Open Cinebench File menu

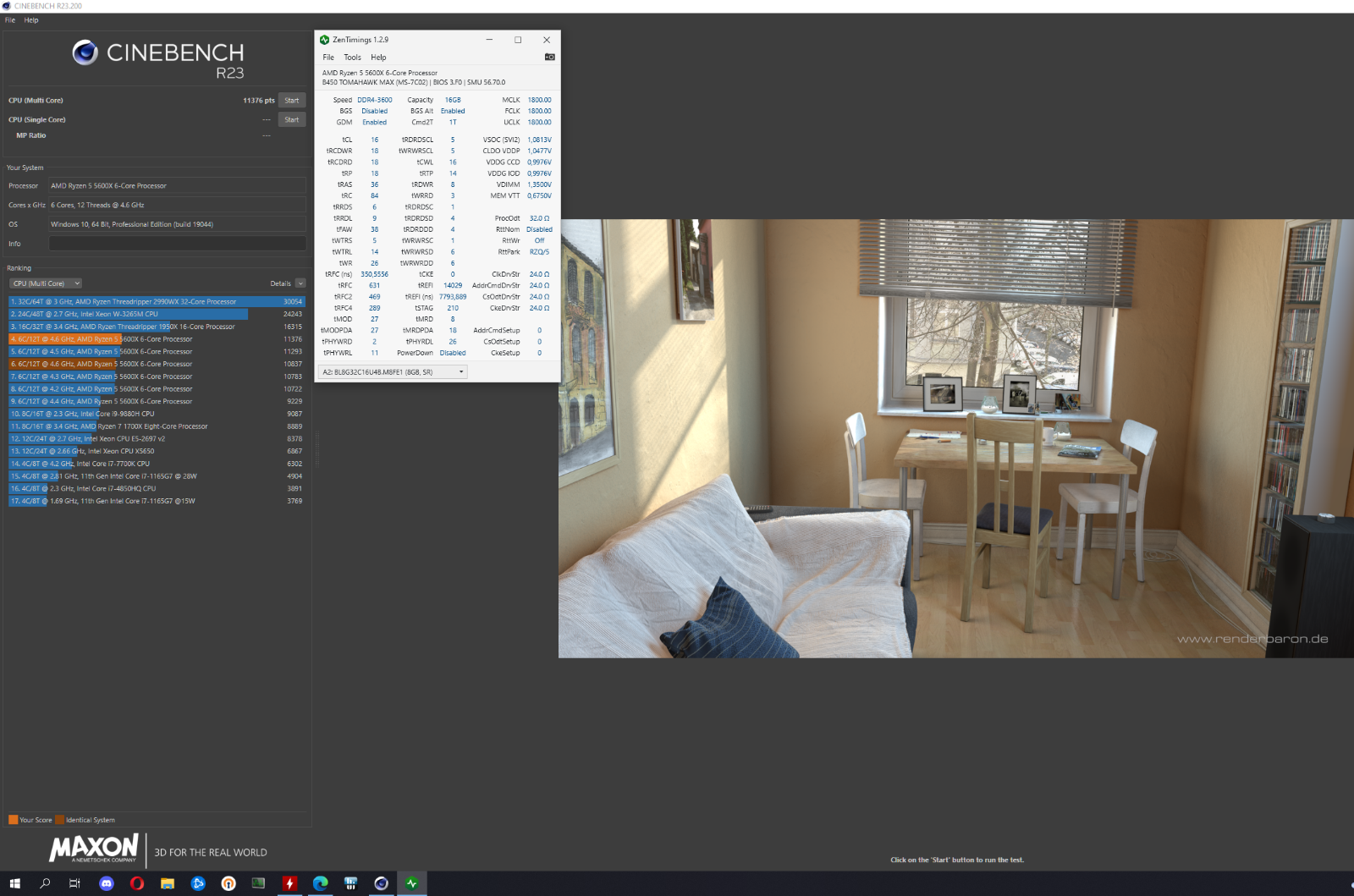coord(10,20)
